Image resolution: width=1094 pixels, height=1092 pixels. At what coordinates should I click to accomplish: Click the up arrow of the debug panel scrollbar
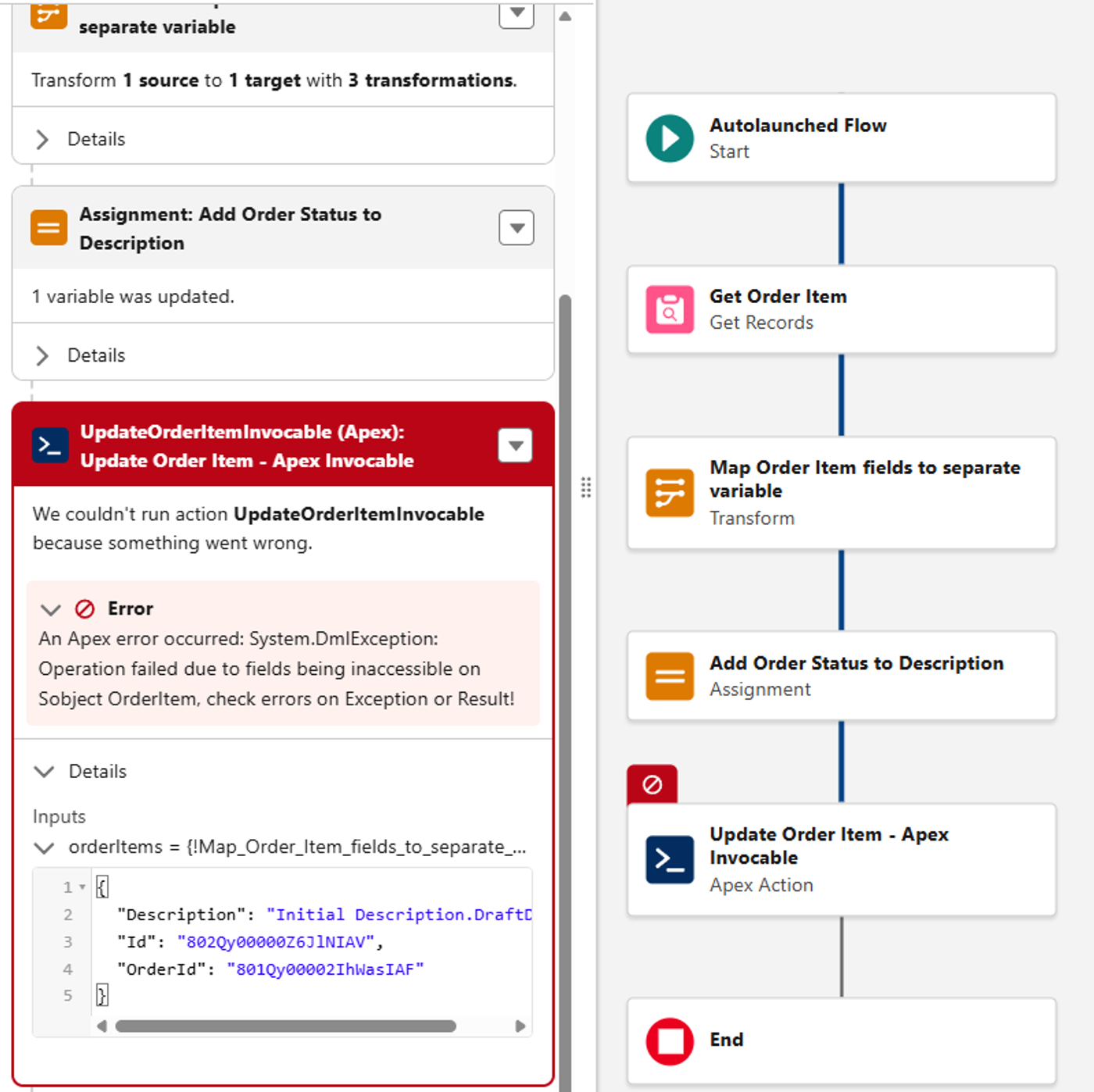pyautogui.click(x=565, y=16)
